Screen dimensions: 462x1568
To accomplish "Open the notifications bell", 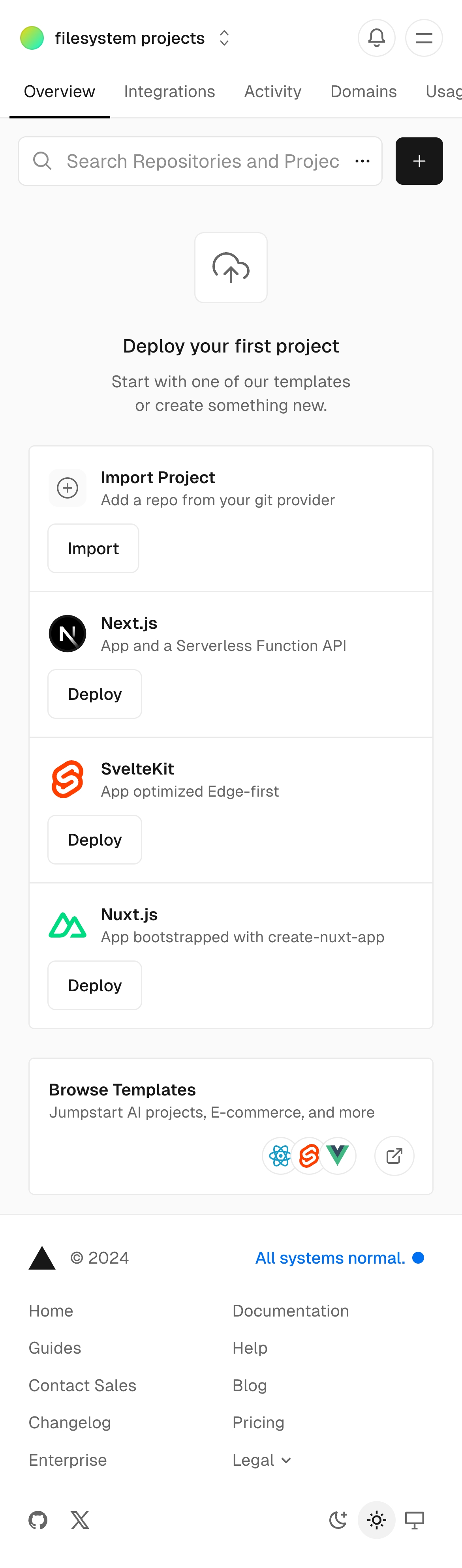I will point(376,38).
